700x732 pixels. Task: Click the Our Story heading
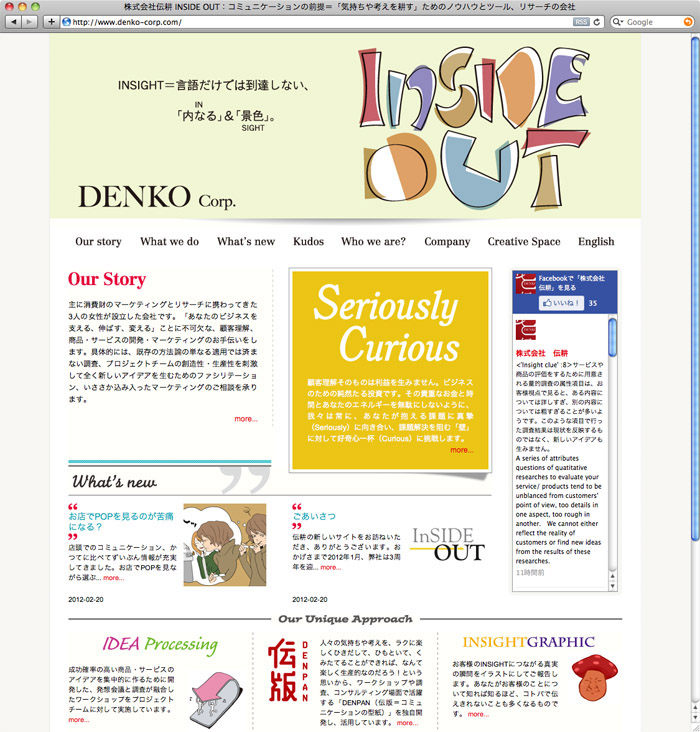[107, 279]
